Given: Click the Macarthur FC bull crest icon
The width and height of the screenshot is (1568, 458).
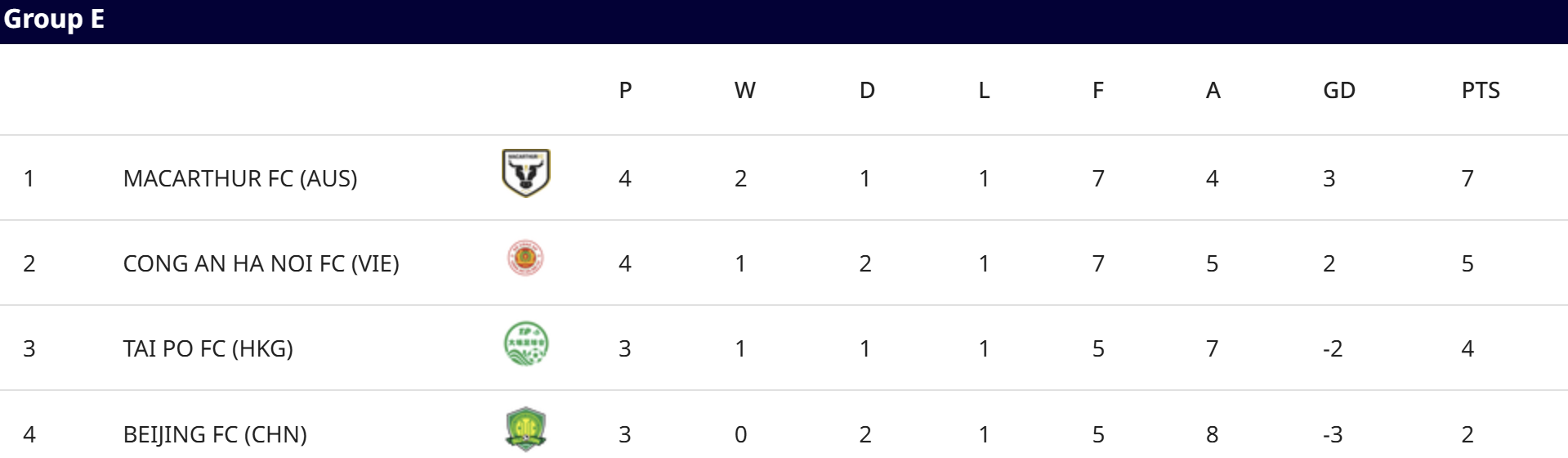Looking at the screenshot, I should [x=525, y=173].
